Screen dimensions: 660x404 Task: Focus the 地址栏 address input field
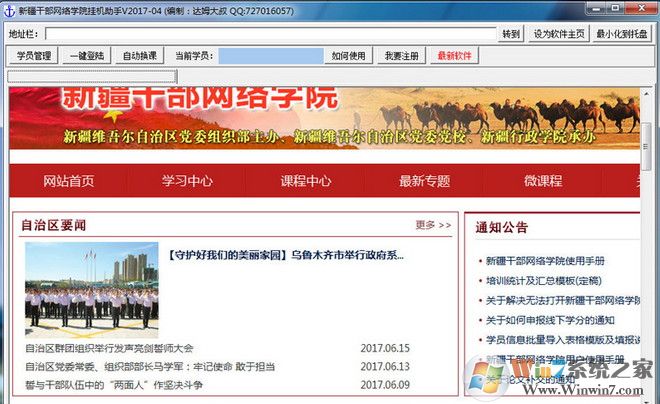tap(271, 34)
